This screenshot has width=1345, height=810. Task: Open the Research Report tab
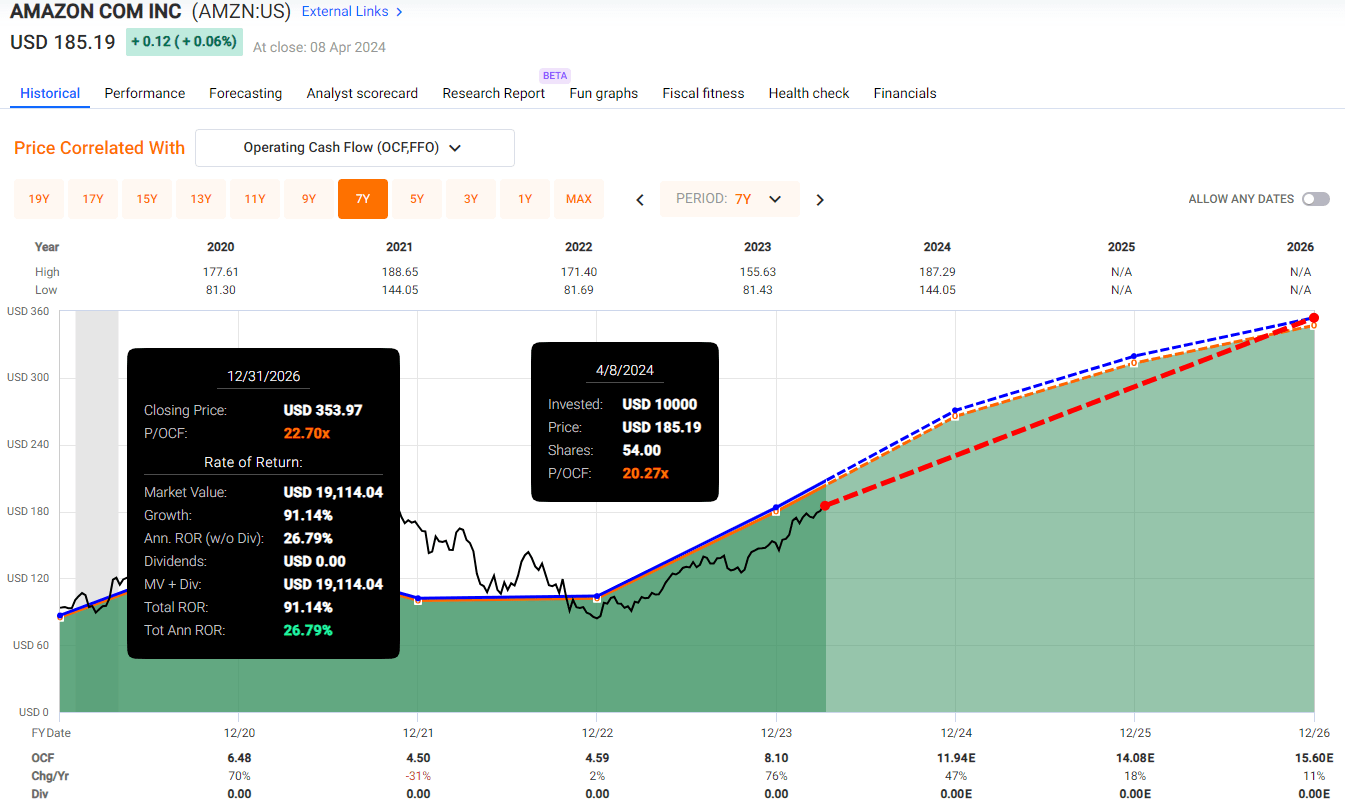pyautogui.click(x=494, y=93)
